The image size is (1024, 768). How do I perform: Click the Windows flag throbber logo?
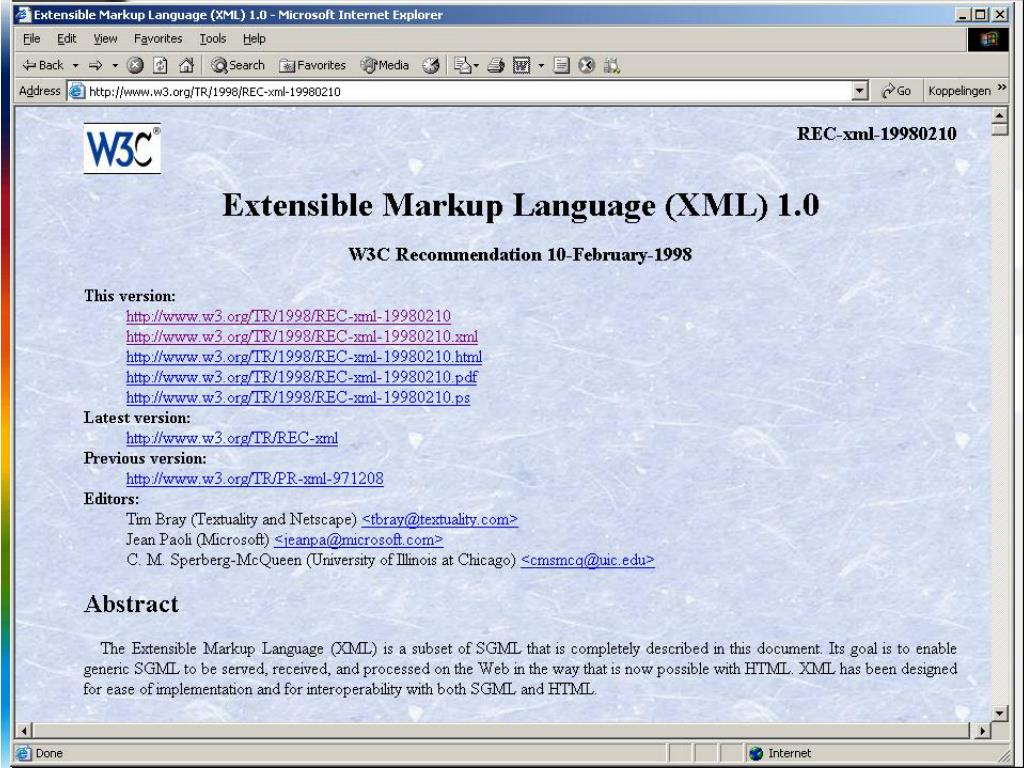click(x=988, y=39)
